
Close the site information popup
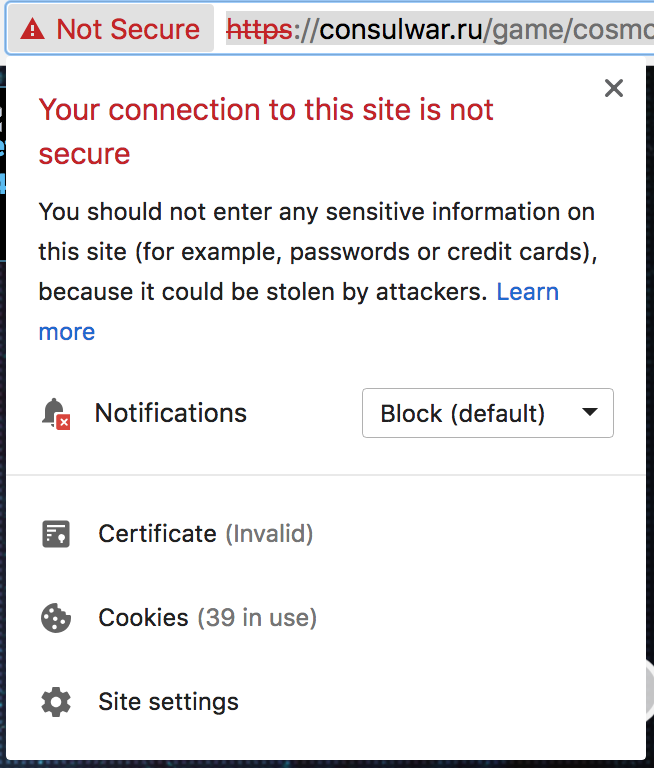[614, 88]
